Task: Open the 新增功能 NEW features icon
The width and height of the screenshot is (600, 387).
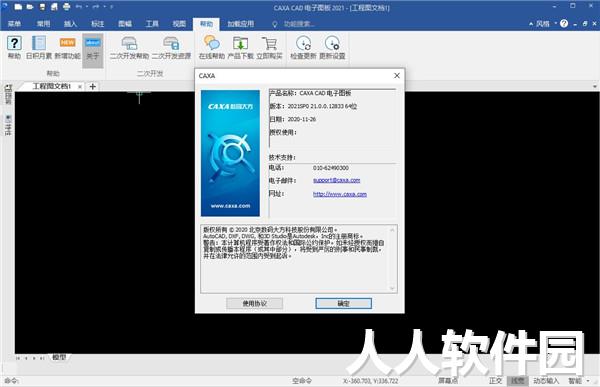Action: (x=67, y=47)
